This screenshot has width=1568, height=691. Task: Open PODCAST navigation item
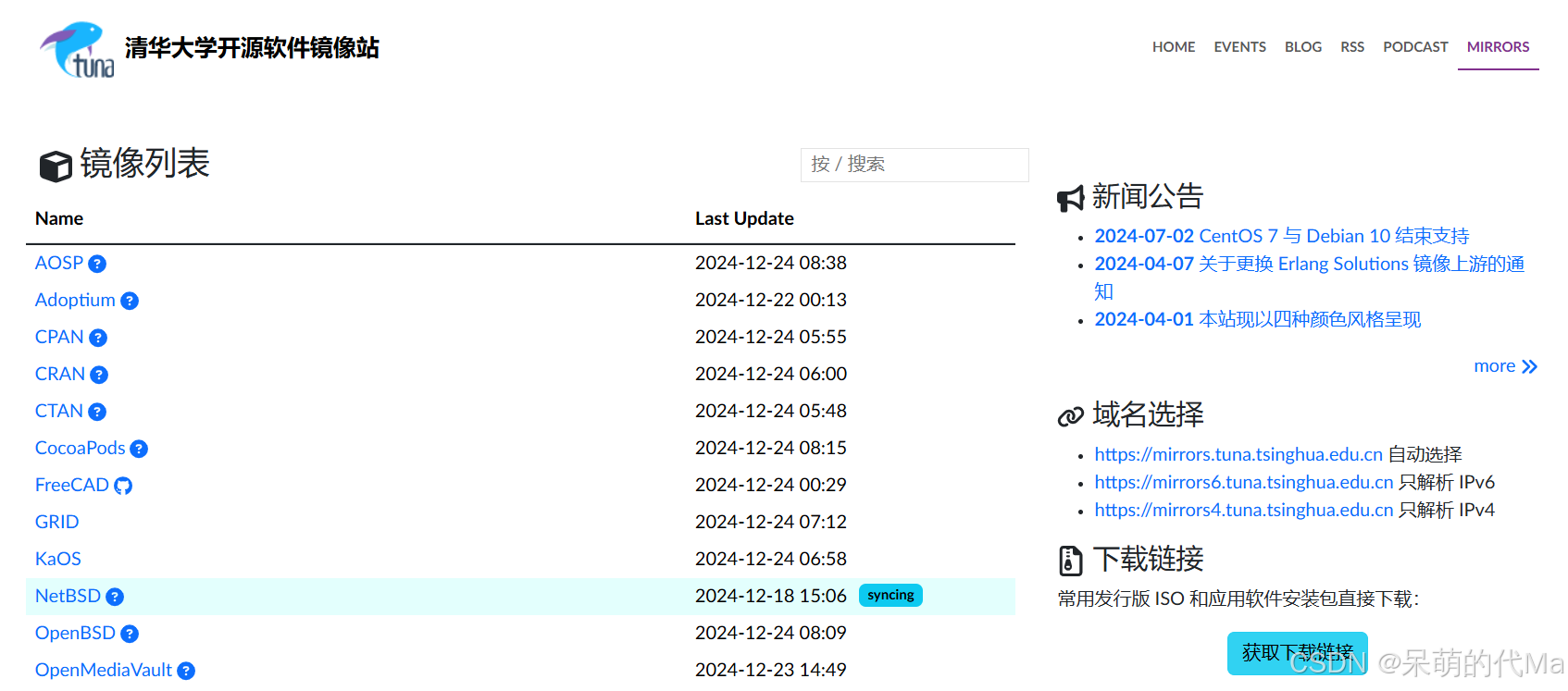point(1415,46)
